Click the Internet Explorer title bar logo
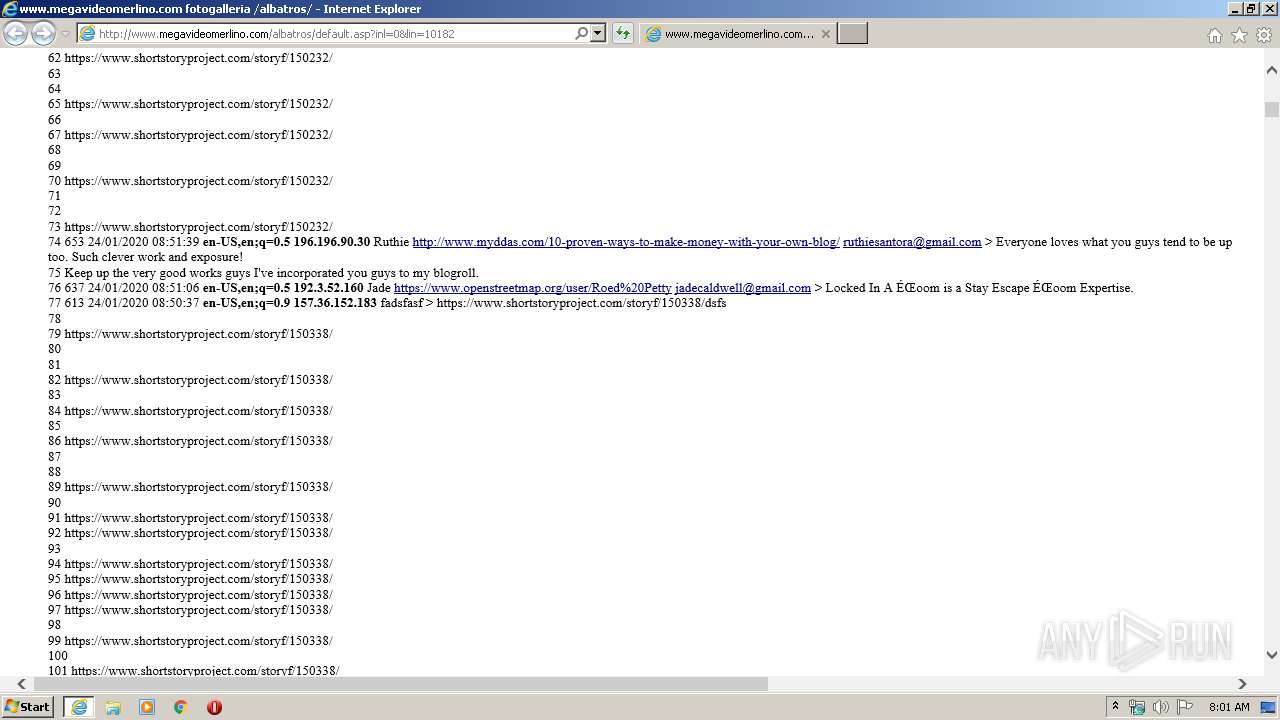 (x=10, y=9)
